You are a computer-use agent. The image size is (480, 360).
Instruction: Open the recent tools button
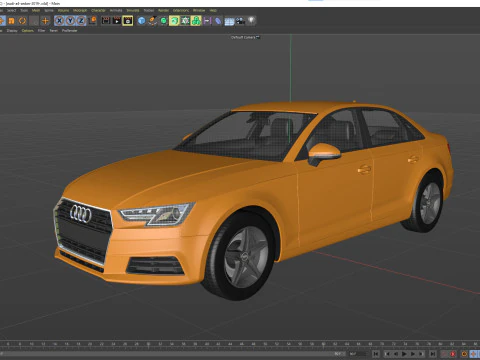tap(34, 21)
